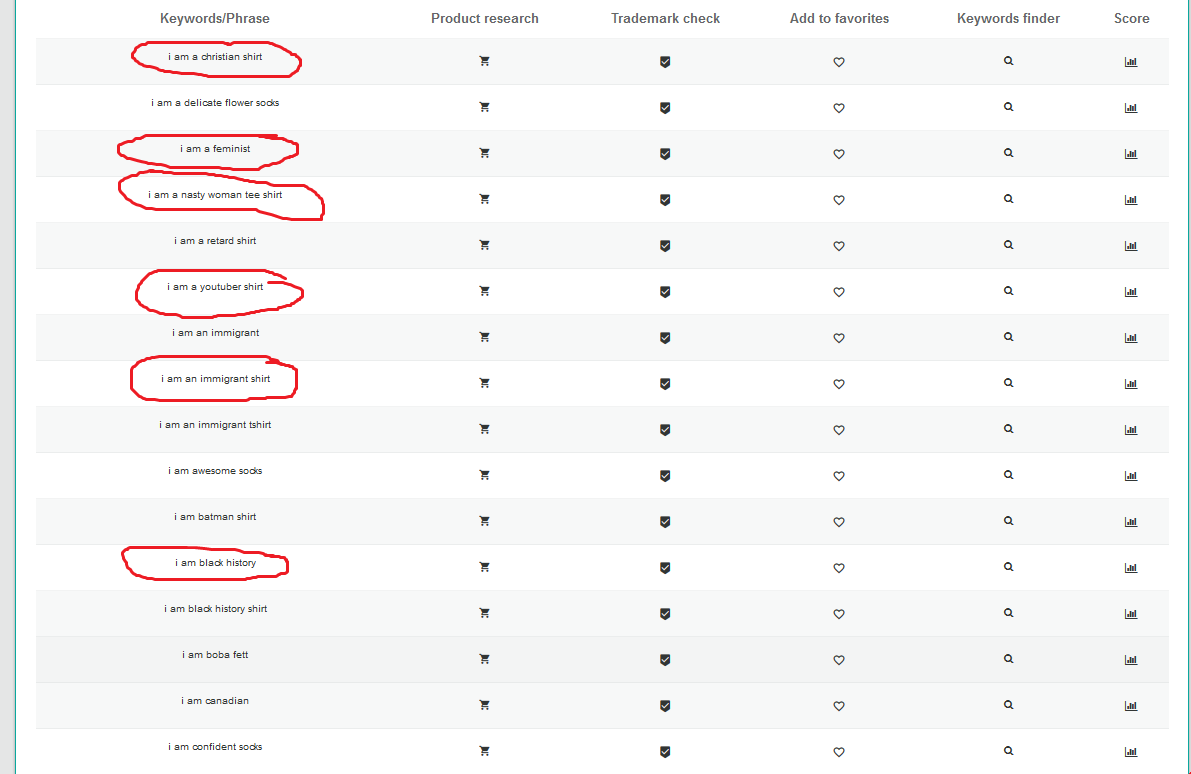Select keyword 'i am canadian'
The image size is (1191, 774).
(x=215, y=701)
